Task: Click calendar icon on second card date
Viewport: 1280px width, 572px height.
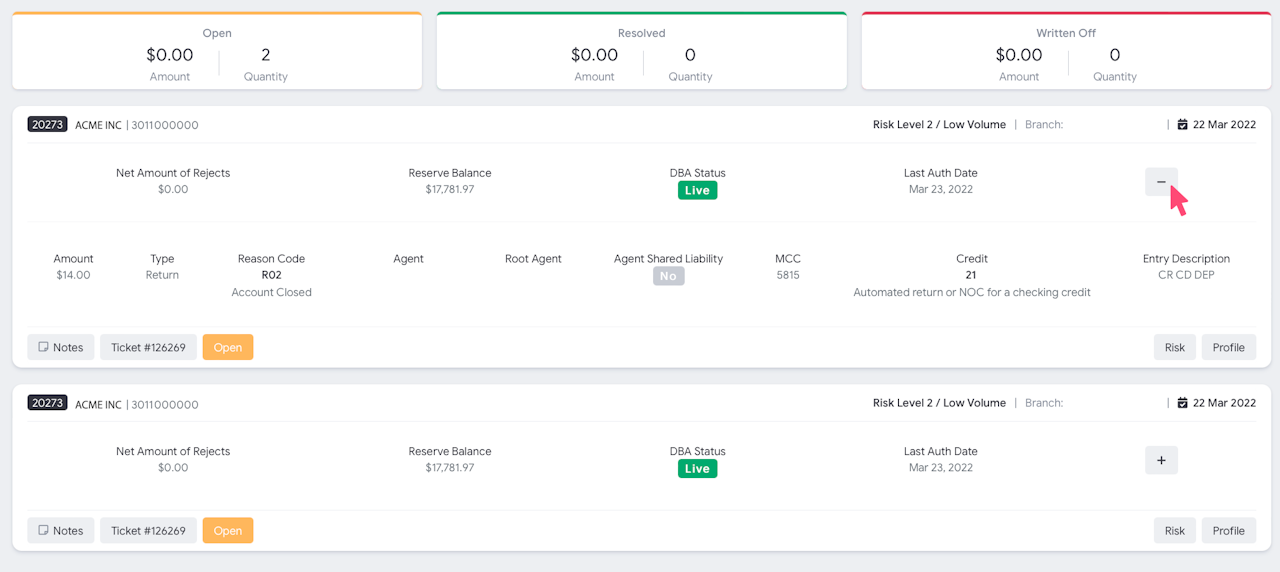Action: (1183, 403)
